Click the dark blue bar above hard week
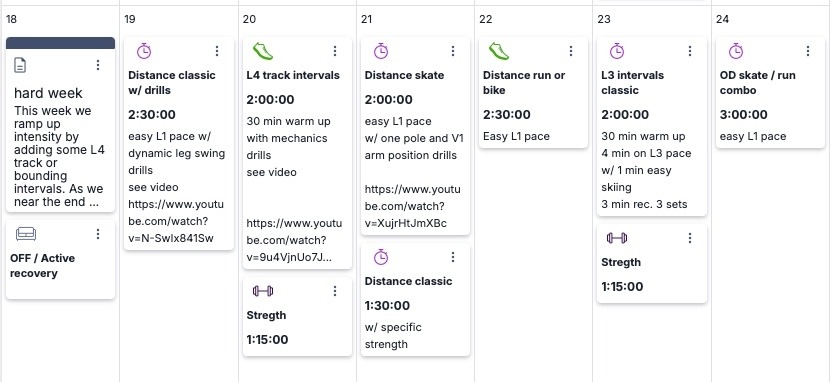Viewport: 834px width, 382px height. 61,43
